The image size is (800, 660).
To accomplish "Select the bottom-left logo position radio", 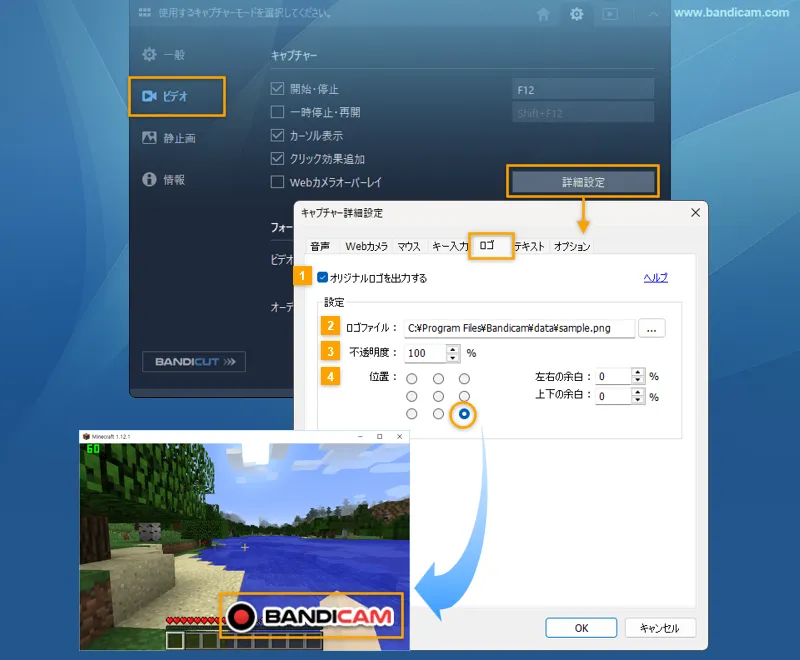I will (412, 414).
